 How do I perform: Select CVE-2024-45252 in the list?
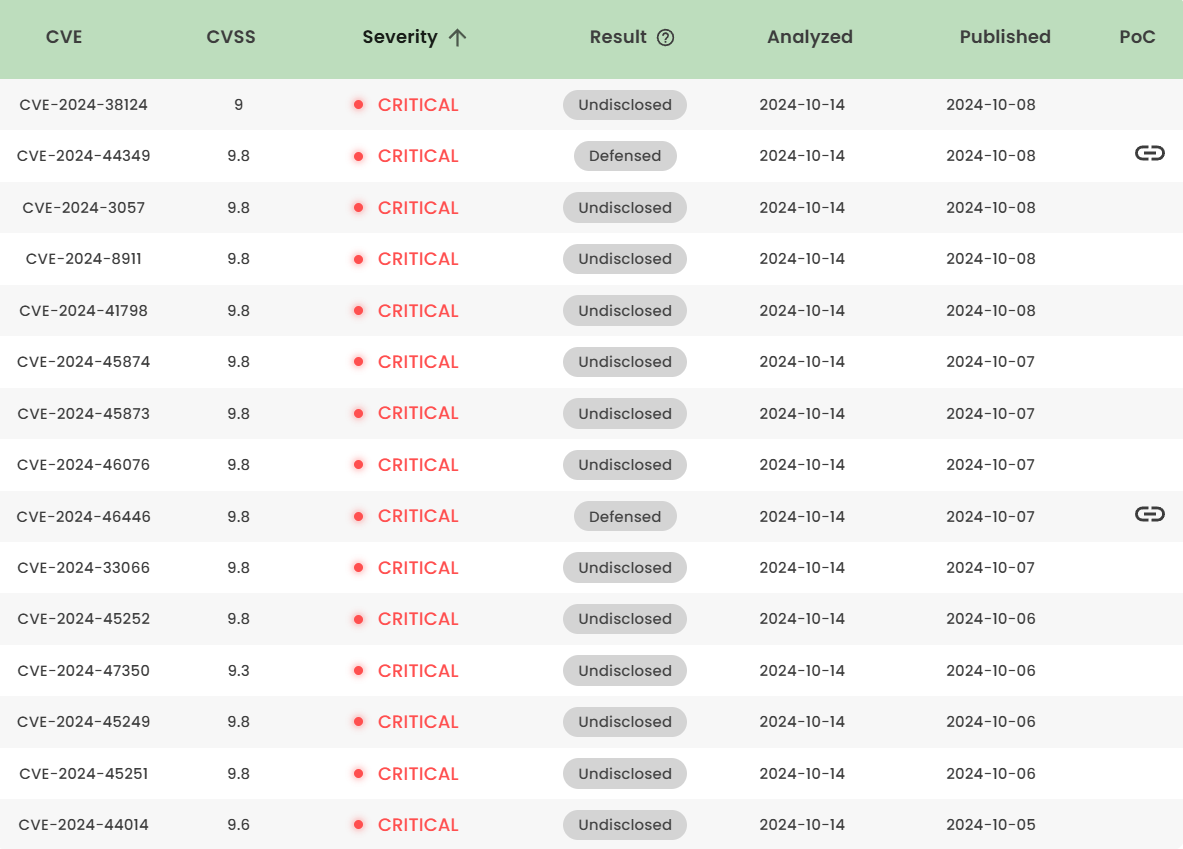coord(84,619)
